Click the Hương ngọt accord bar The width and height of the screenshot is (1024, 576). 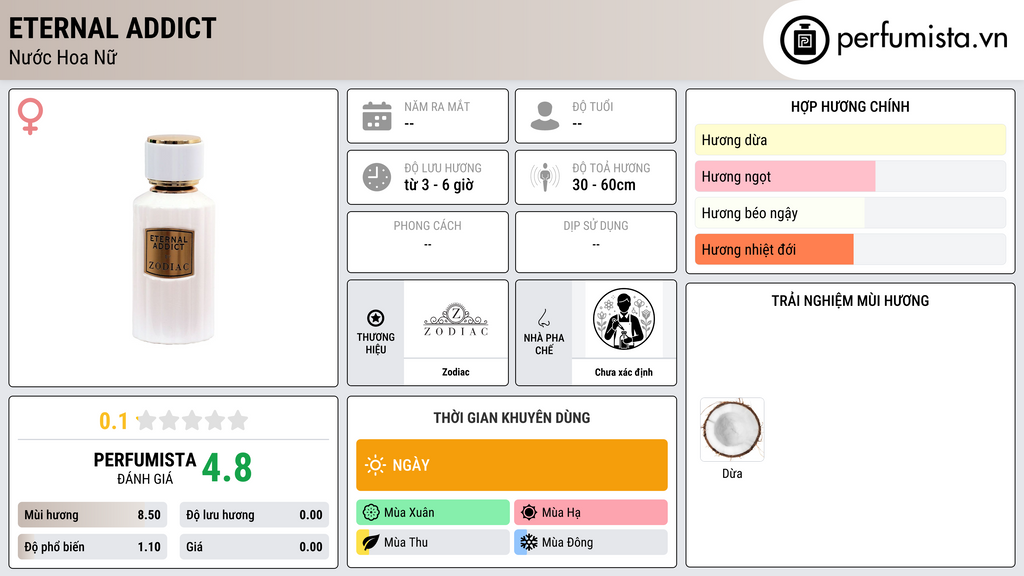[x=850, y=176]
